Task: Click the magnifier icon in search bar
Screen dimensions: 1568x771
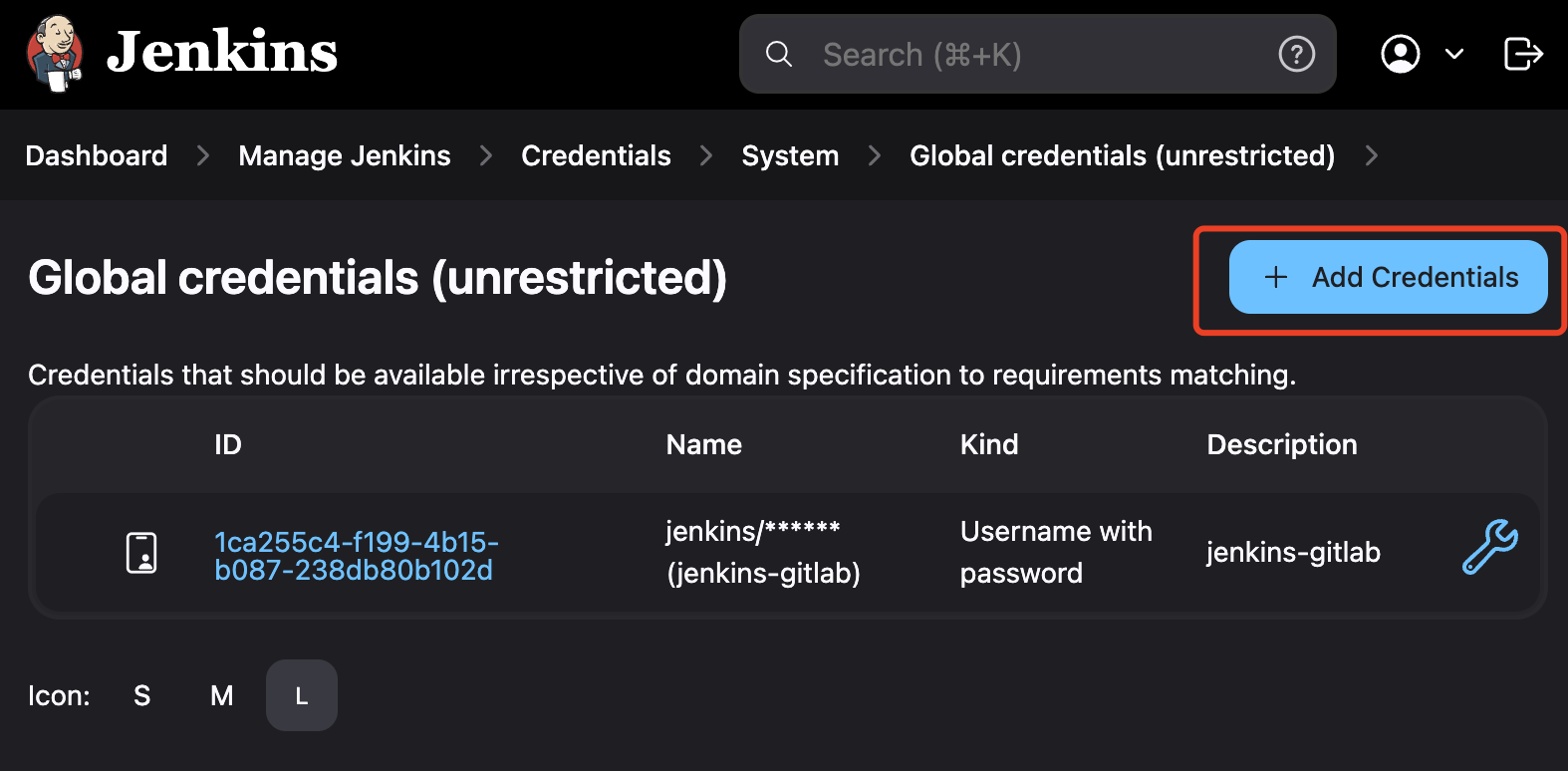Action: coord(778,54)
